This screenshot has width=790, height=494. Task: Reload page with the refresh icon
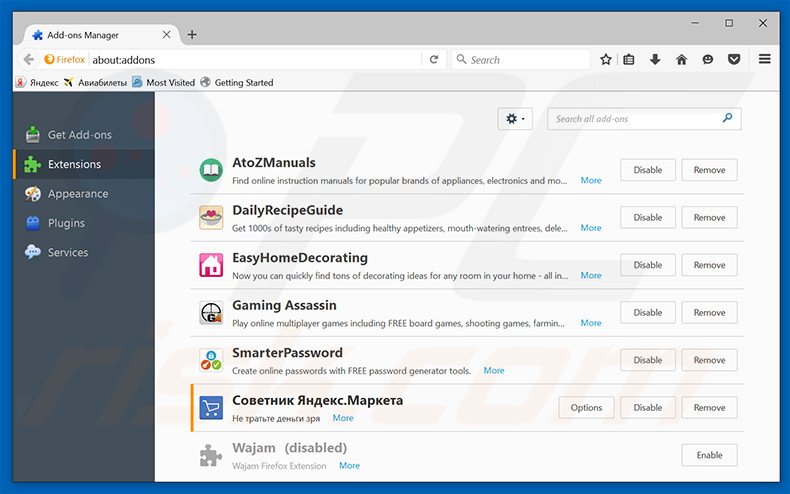pos(434,59)
